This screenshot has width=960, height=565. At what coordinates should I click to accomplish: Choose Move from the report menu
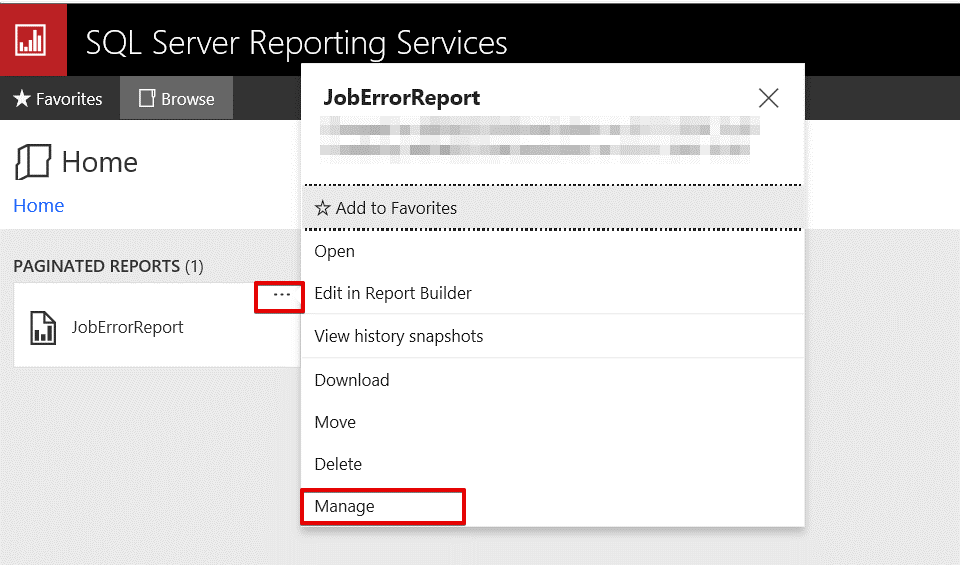coord(335,422)
